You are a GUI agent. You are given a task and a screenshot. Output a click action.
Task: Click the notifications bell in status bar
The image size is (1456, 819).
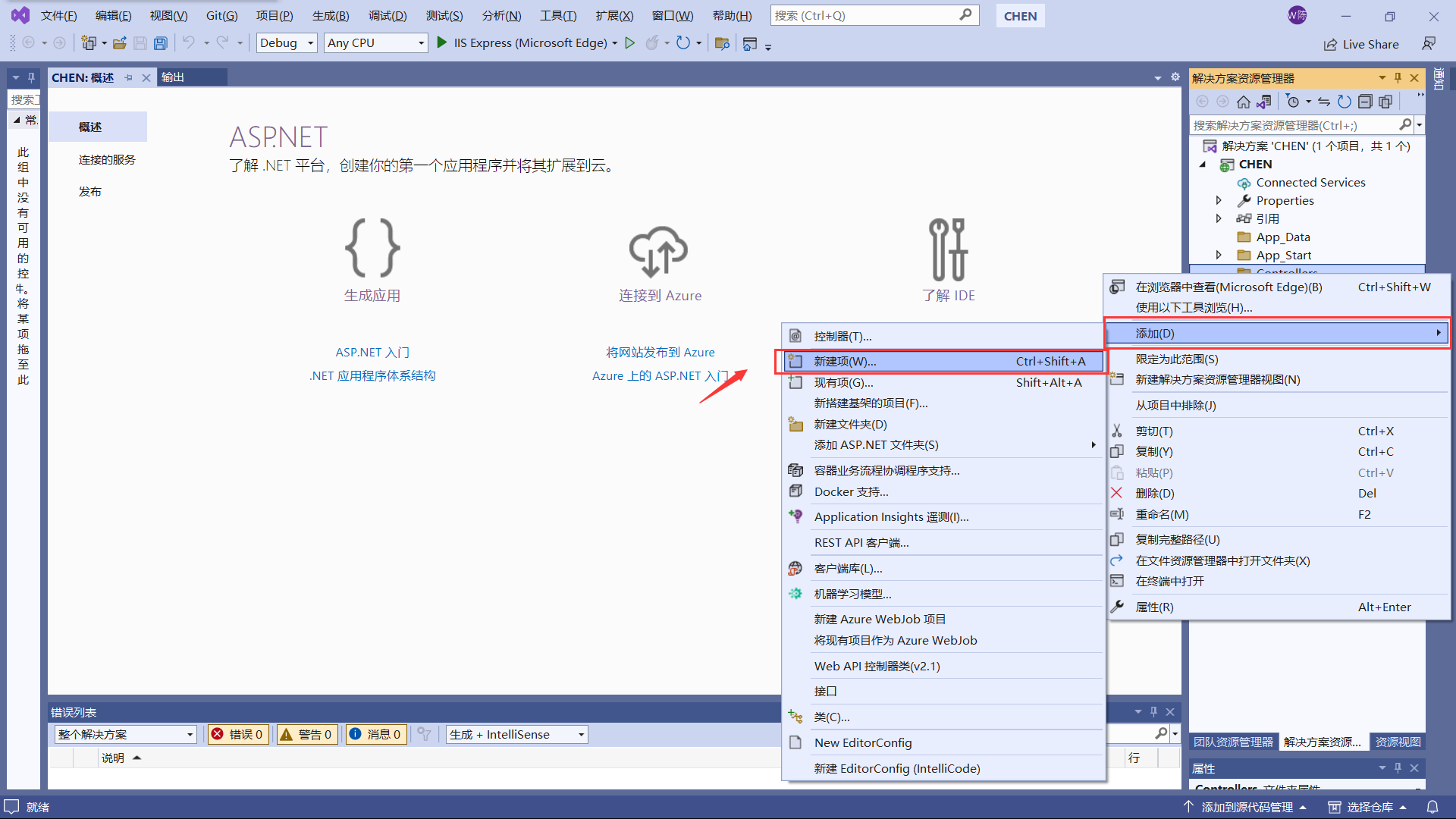coord(1432,807)
